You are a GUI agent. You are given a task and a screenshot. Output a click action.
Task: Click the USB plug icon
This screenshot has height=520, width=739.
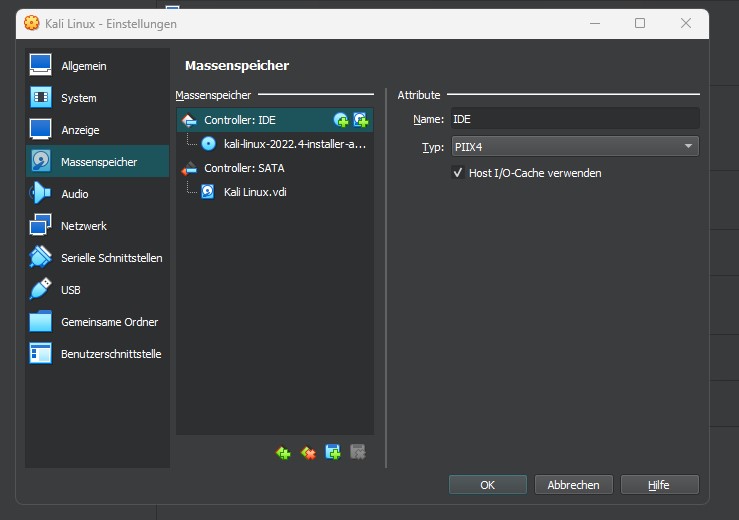click(41, 289)
